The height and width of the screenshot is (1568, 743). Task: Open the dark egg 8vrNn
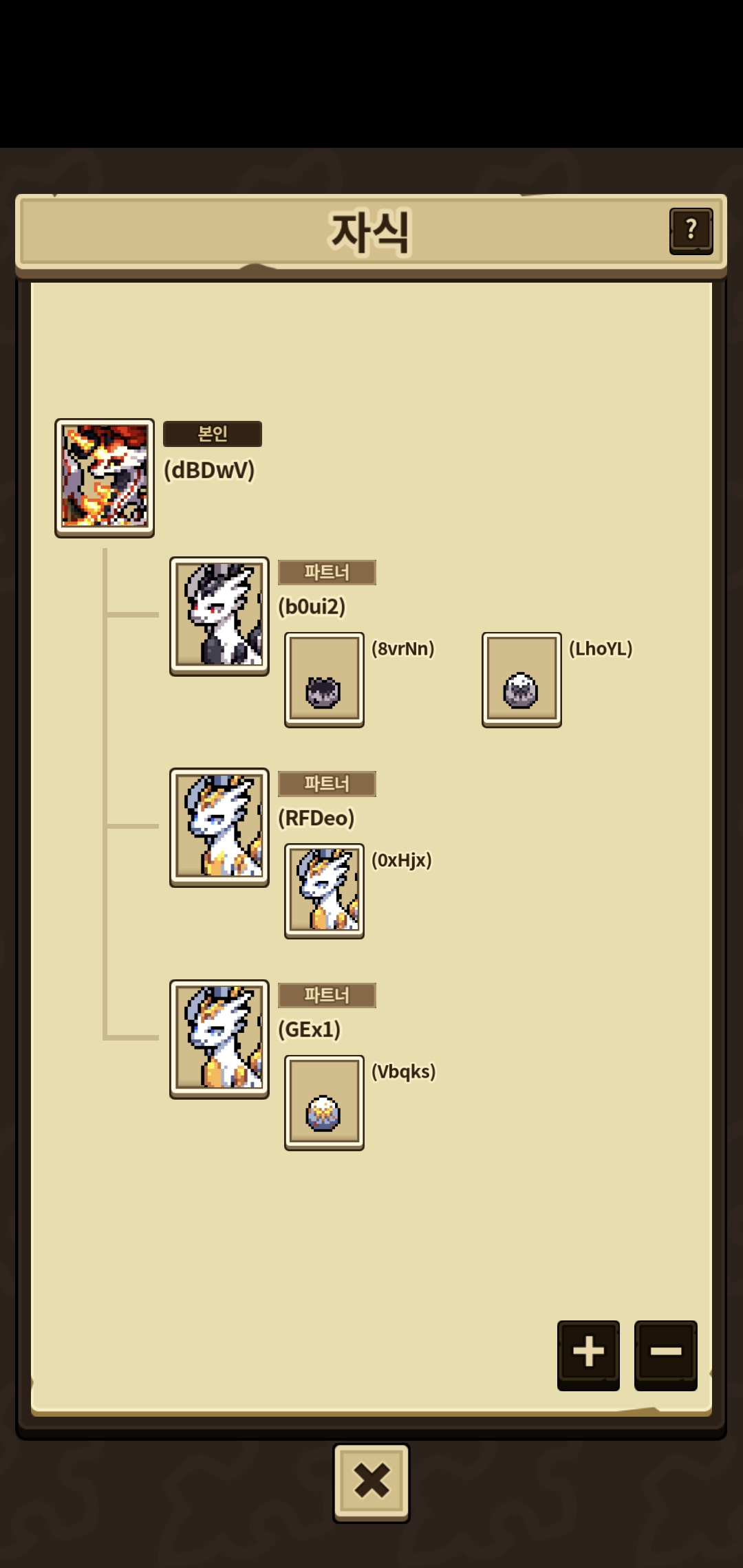pos(324,679)
